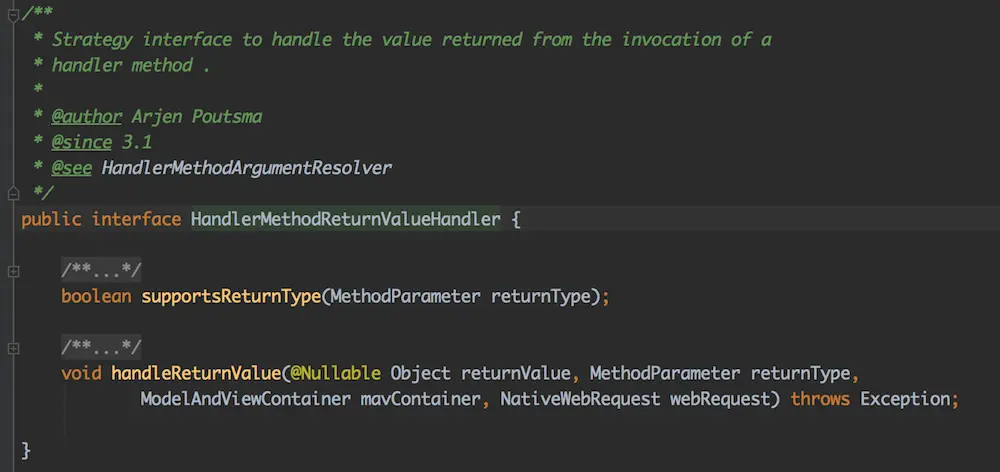Screen dimensions: 1000x472
Task: Click the folded comment placeholder above supportsReturnType
Action: click(x=101, y=270)
